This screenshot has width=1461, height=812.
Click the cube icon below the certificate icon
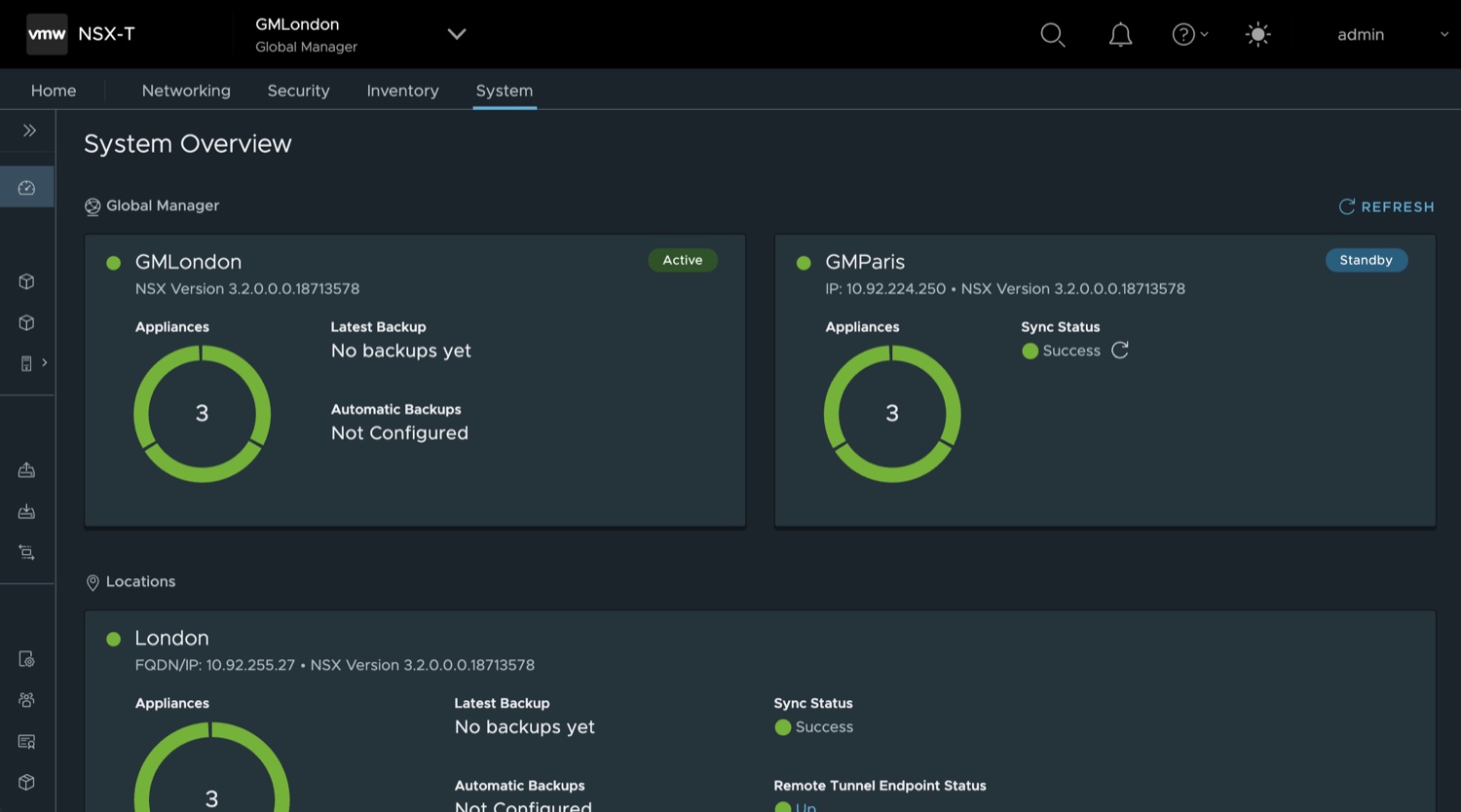pos(27,782)
